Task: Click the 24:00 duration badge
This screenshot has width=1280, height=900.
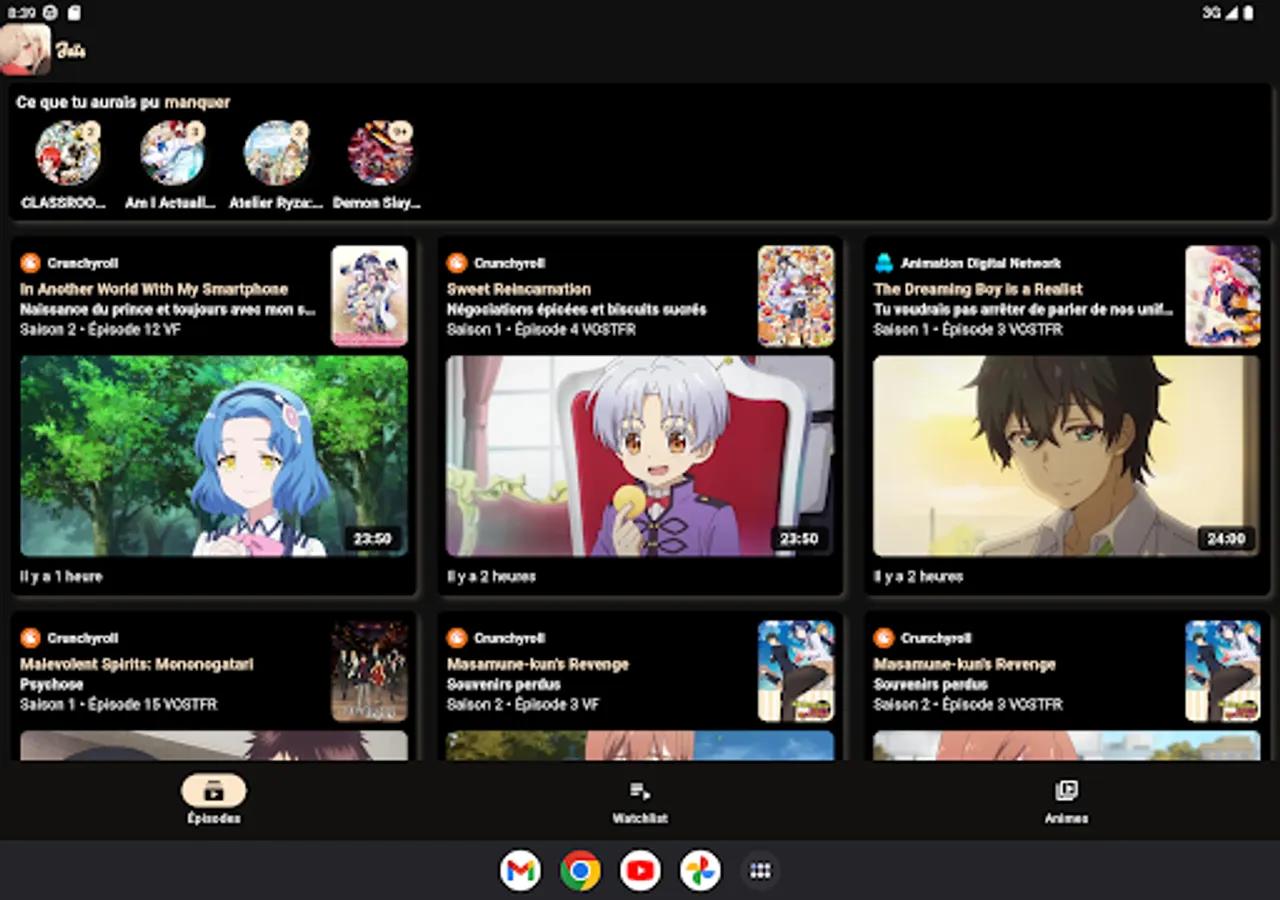Action: (1226, 539)
